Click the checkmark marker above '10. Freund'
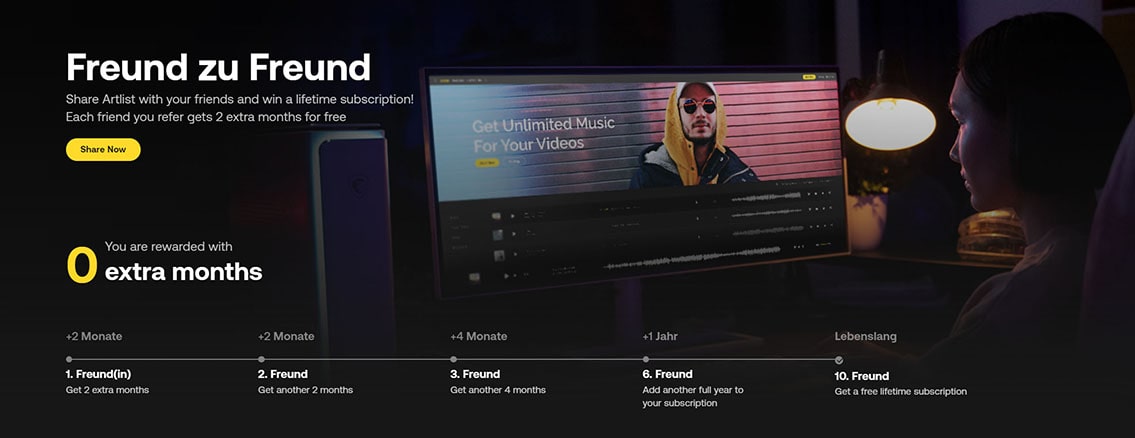1135x438 pixels. (838, 360)
